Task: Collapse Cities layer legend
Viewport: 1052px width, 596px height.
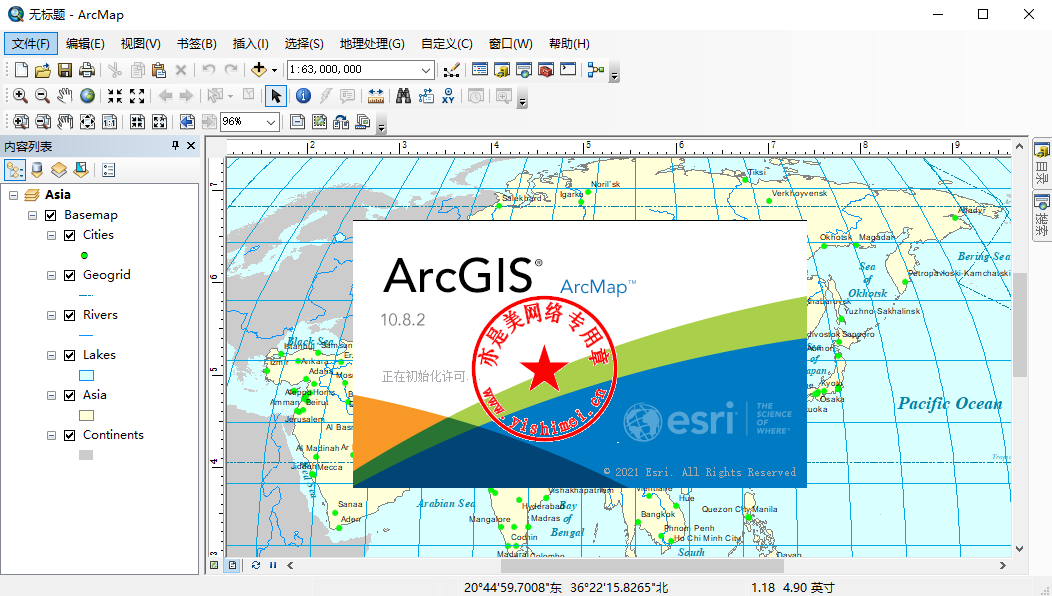Action: tap(51, 236)
